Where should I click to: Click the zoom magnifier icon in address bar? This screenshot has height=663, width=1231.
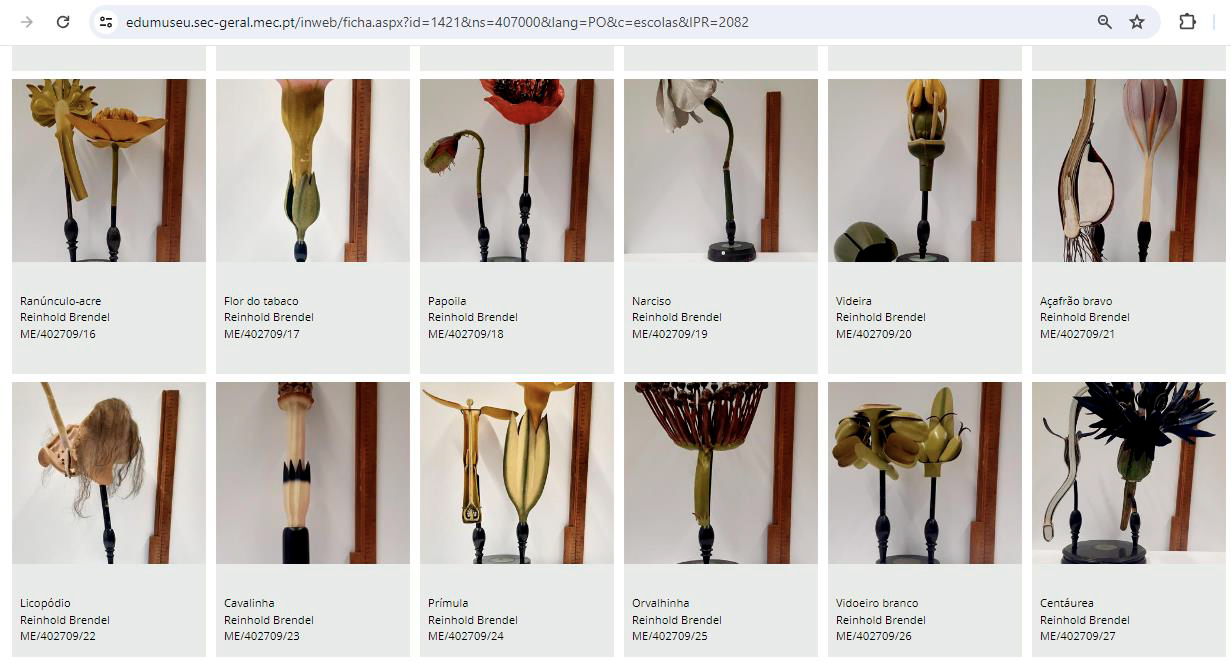tap(1105, 22)
